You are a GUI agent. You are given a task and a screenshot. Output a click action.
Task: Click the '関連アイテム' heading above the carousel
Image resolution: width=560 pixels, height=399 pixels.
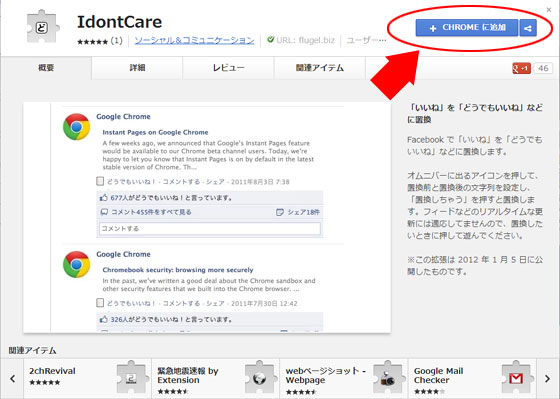32,350
